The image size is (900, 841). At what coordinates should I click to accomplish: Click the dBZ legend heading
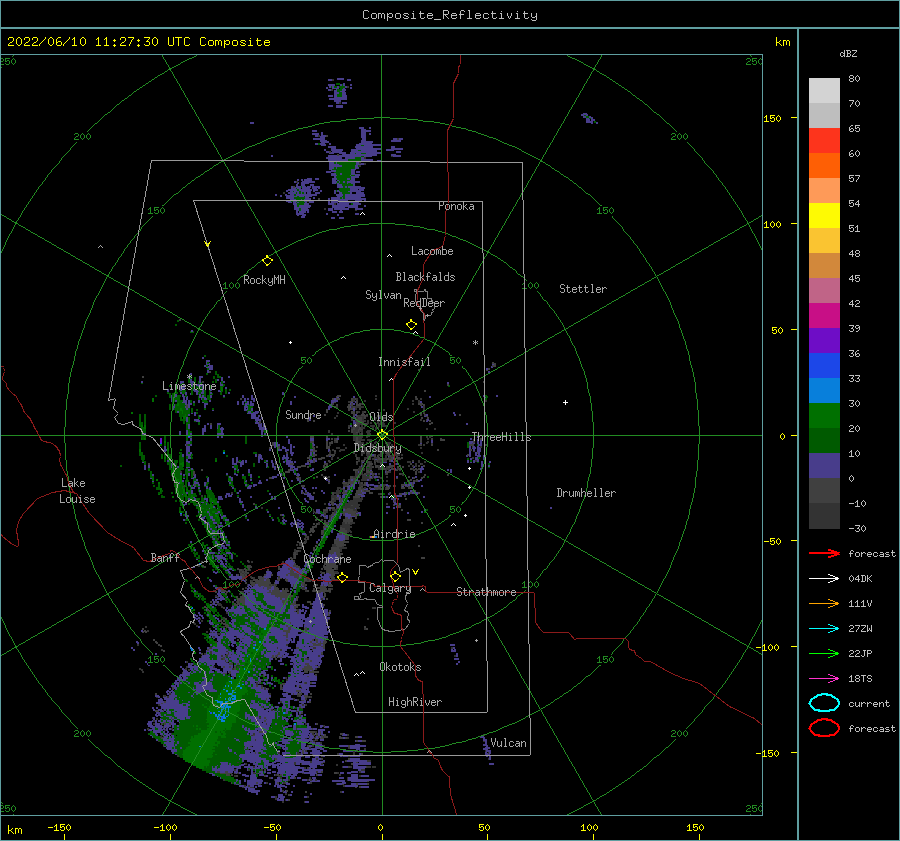pos(848,53)
